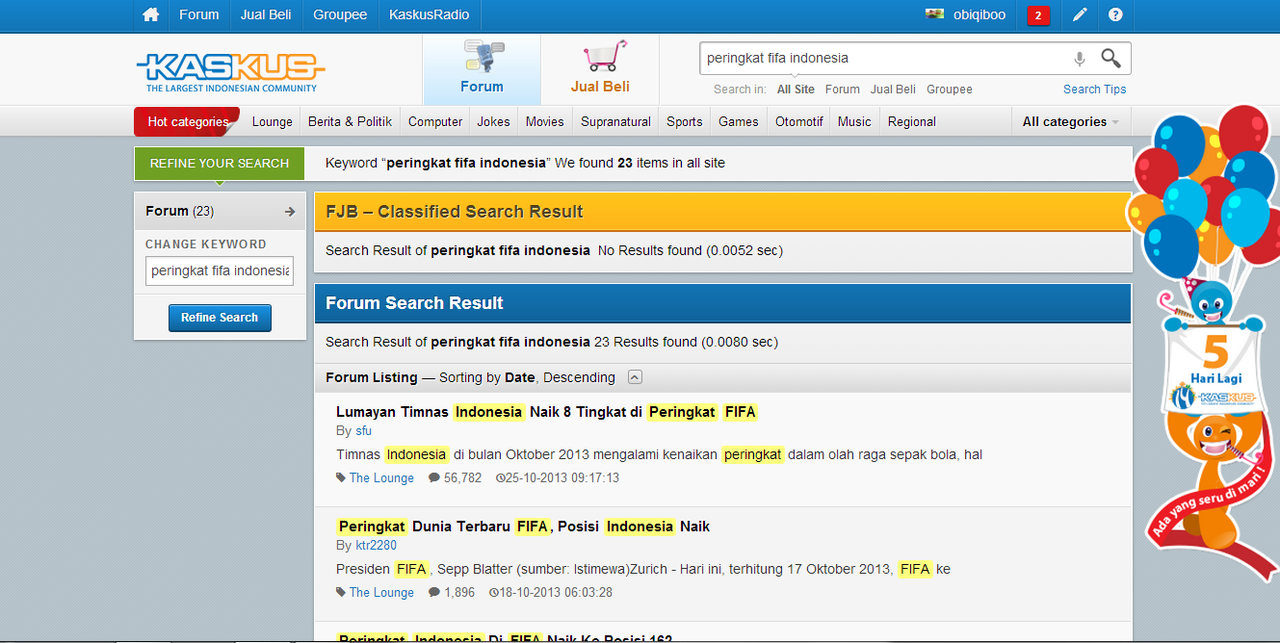Viewport: 1280px width, 643px height.
Task: Open the Supranatural category
Action: point(616,122)
